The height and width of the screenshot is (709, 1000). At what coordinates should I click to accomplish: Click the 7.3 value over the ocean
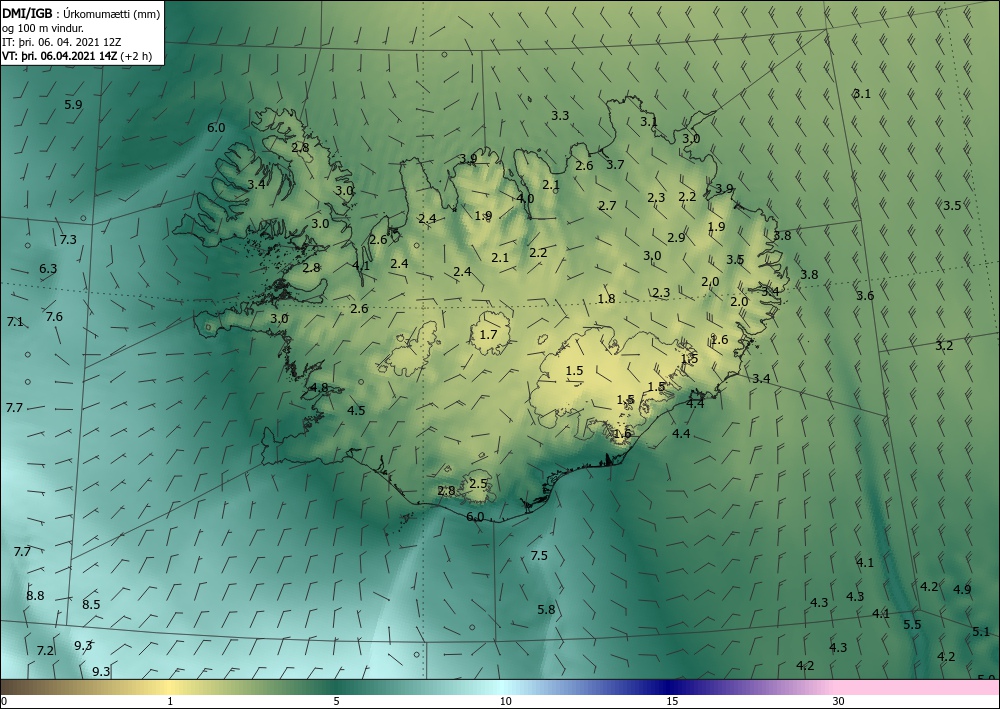68,240
